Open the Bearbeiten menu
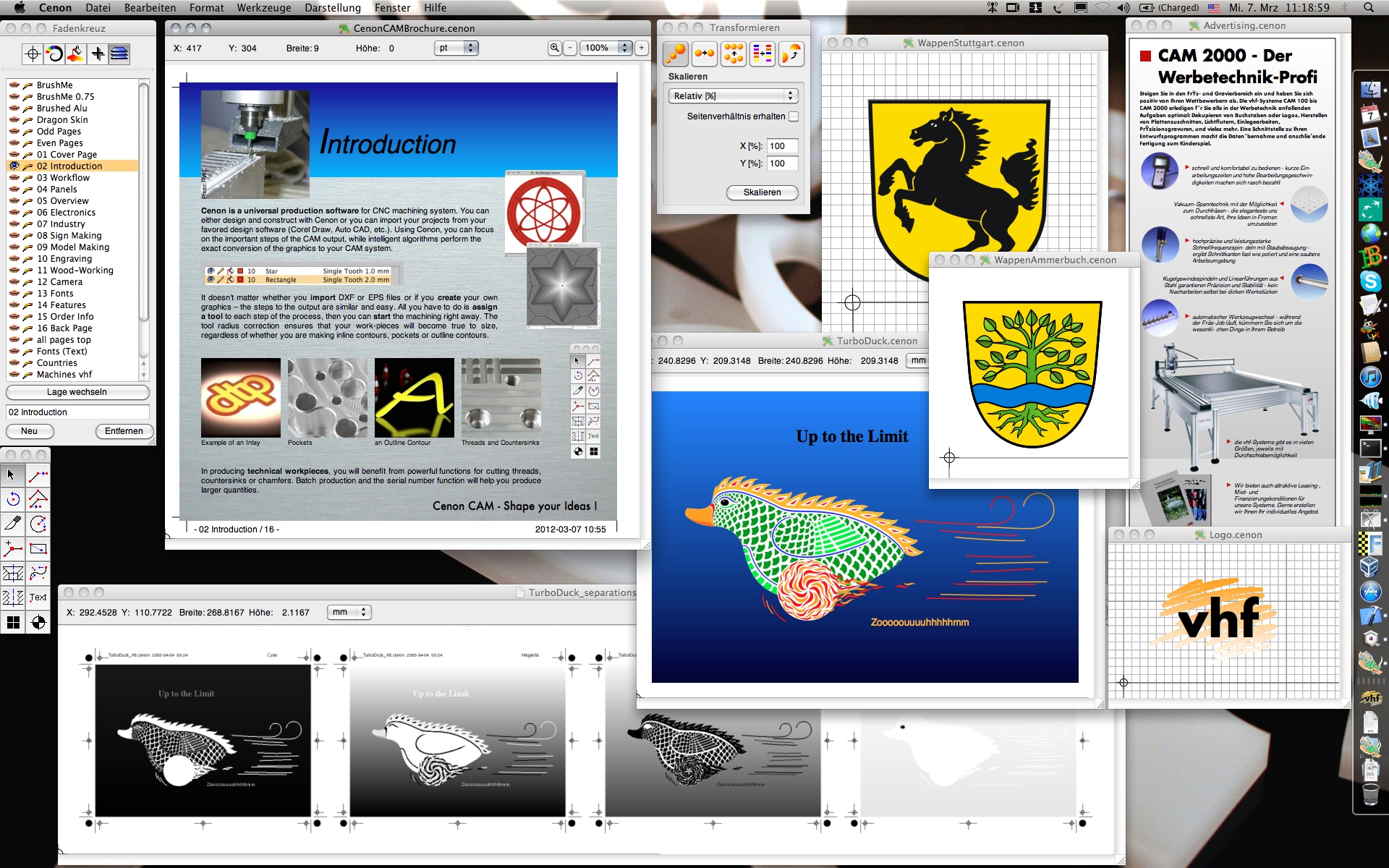This screenshot has height=868, width=1389. click(150, 8)
